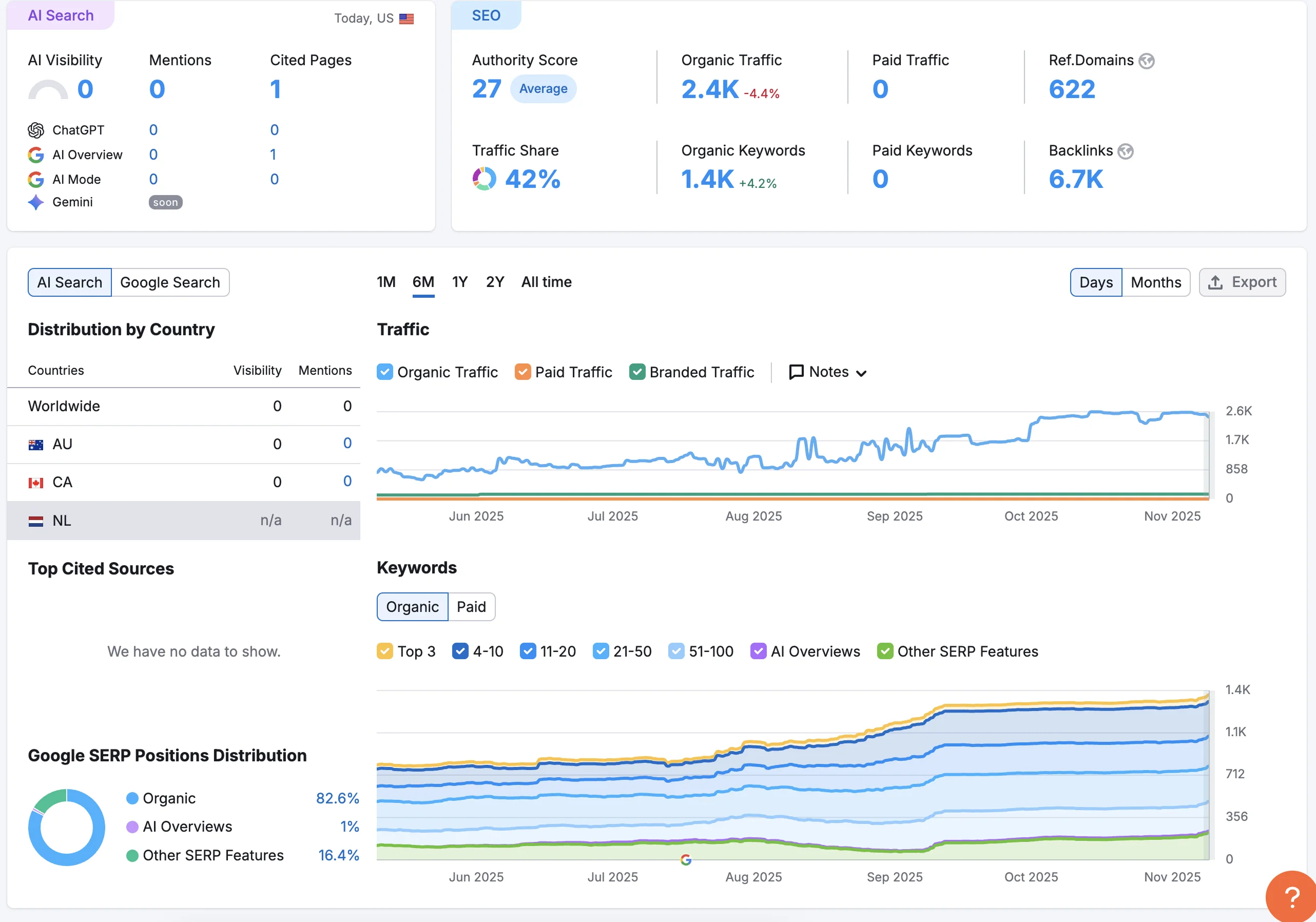Click the AU mentions value
Viewport: 1316px width, 922px height.
coord(347,443)
